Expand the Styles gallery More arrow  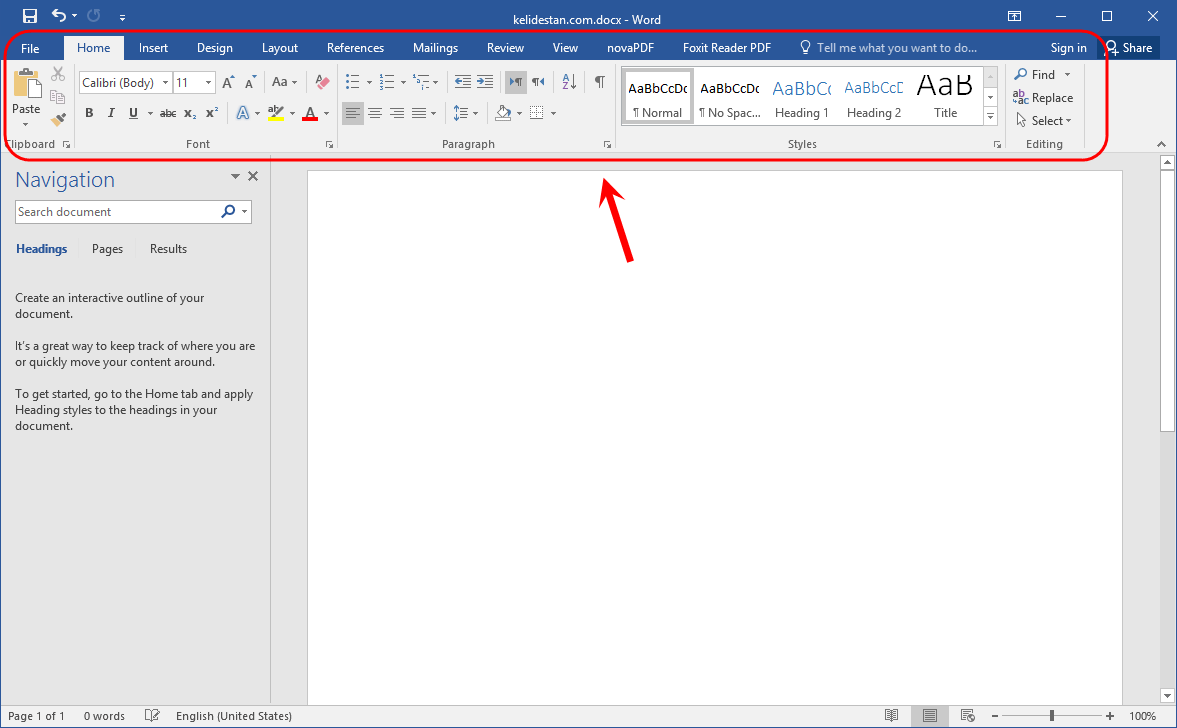click(x=991, y=116)
